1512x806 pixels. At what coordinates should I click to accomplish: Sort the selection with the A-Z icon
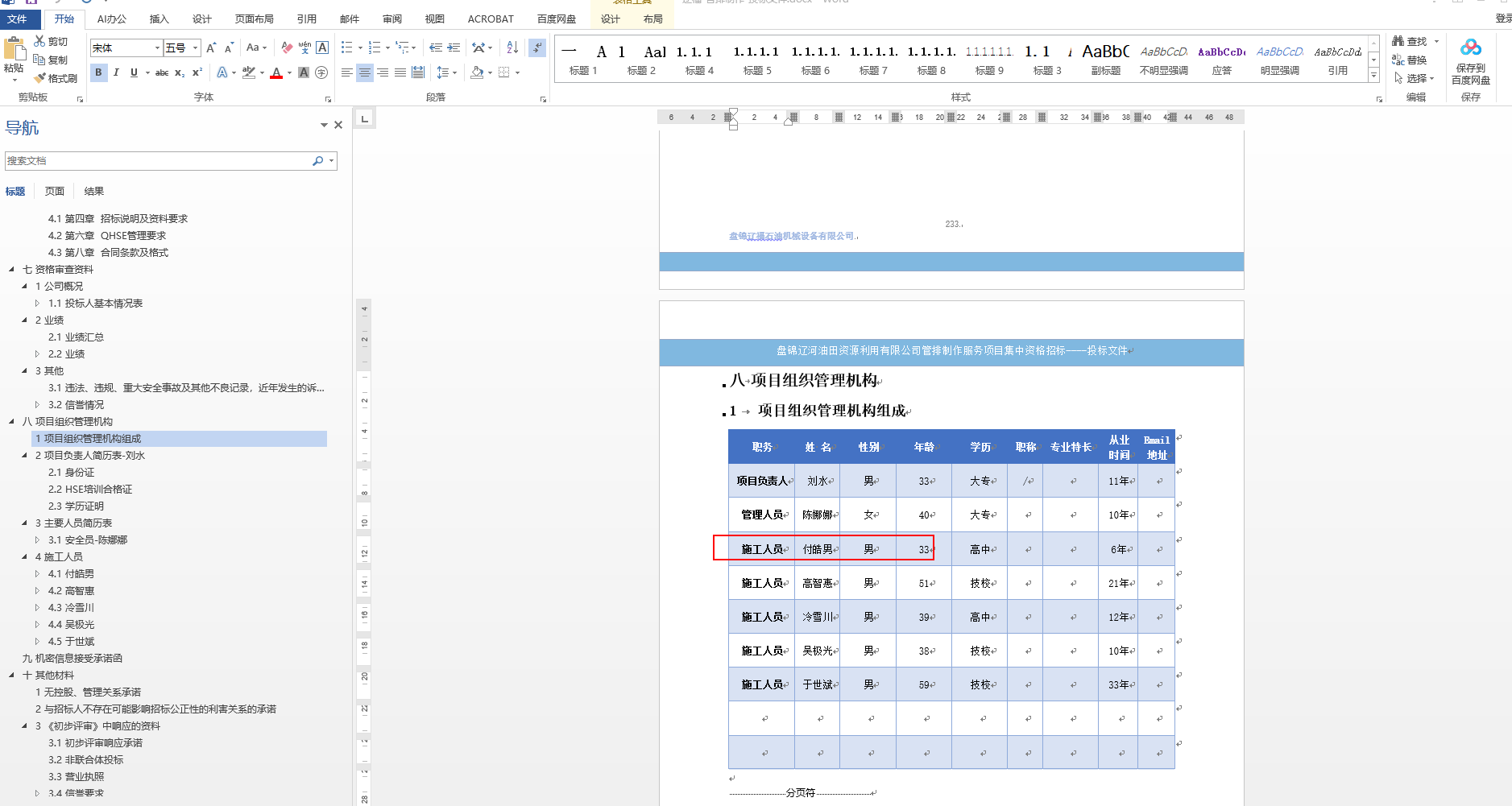(x=512, y=48)
